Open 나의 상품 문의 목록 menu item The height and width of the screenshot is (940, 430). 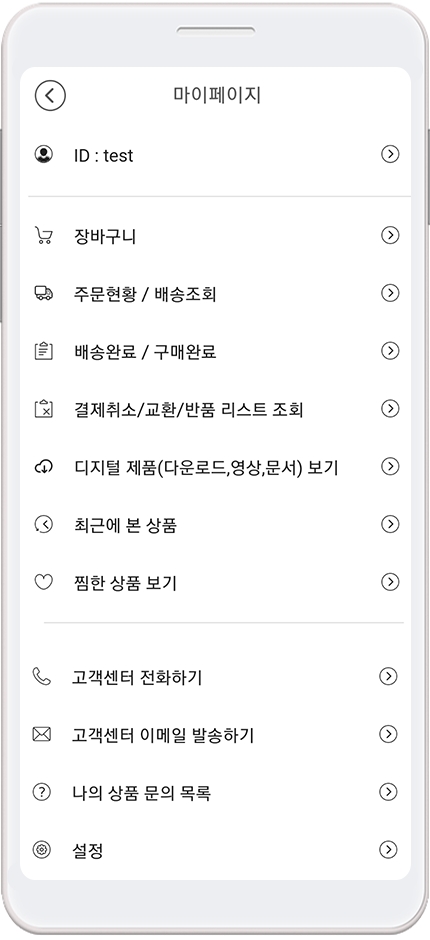[x=215, y=793]
